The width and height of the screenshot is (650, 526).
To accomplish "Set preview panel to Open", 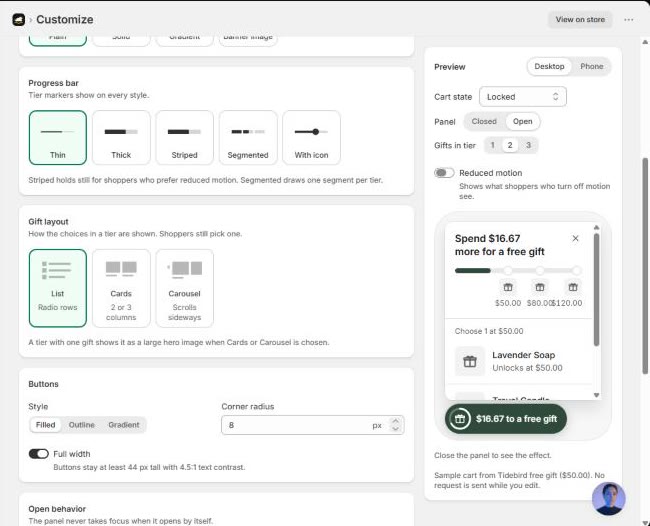I will pyautogui.click(x=522, y=121).
